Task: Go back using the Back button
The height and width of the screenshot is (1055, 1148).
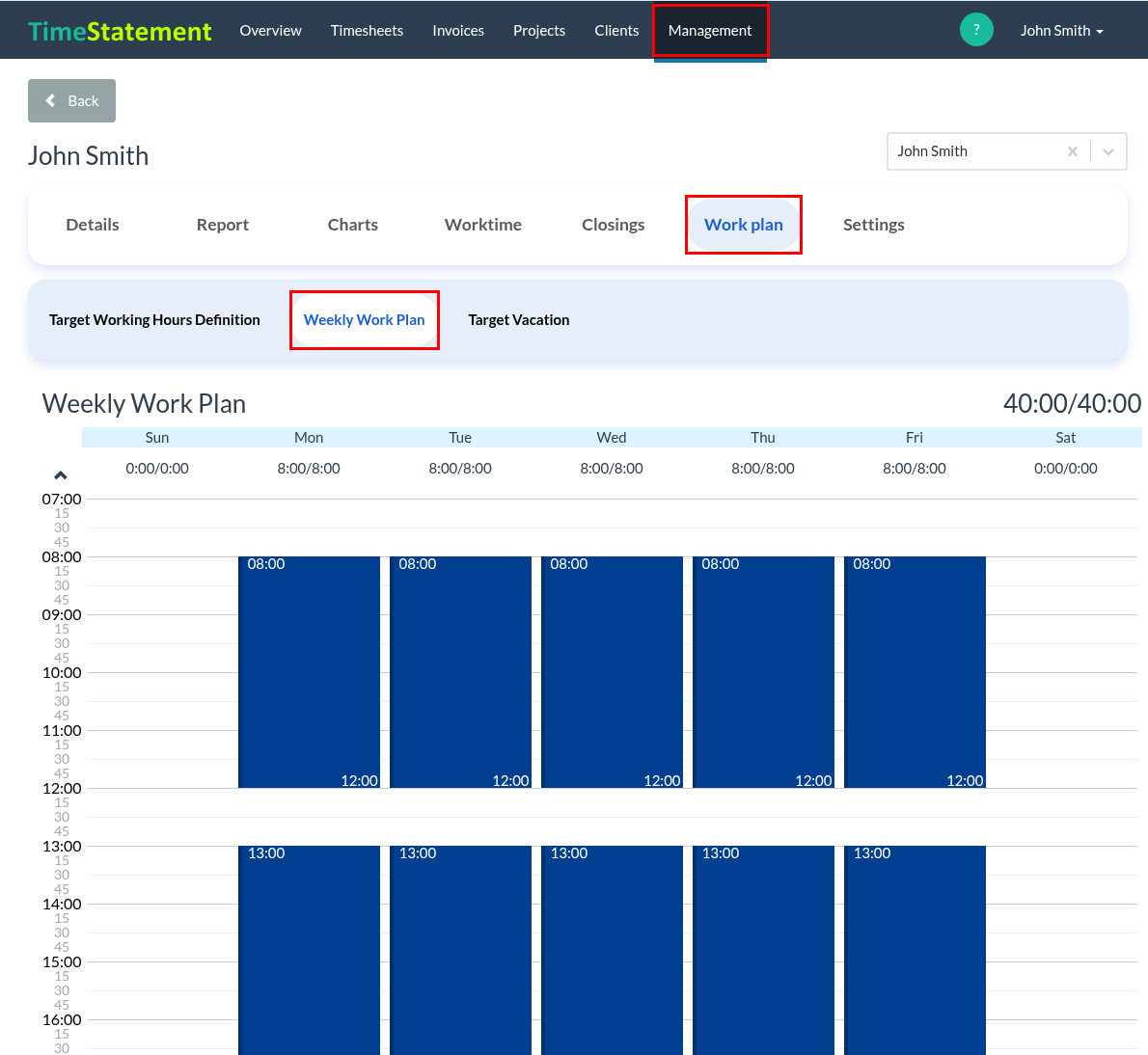Action: tap(71, 101)
